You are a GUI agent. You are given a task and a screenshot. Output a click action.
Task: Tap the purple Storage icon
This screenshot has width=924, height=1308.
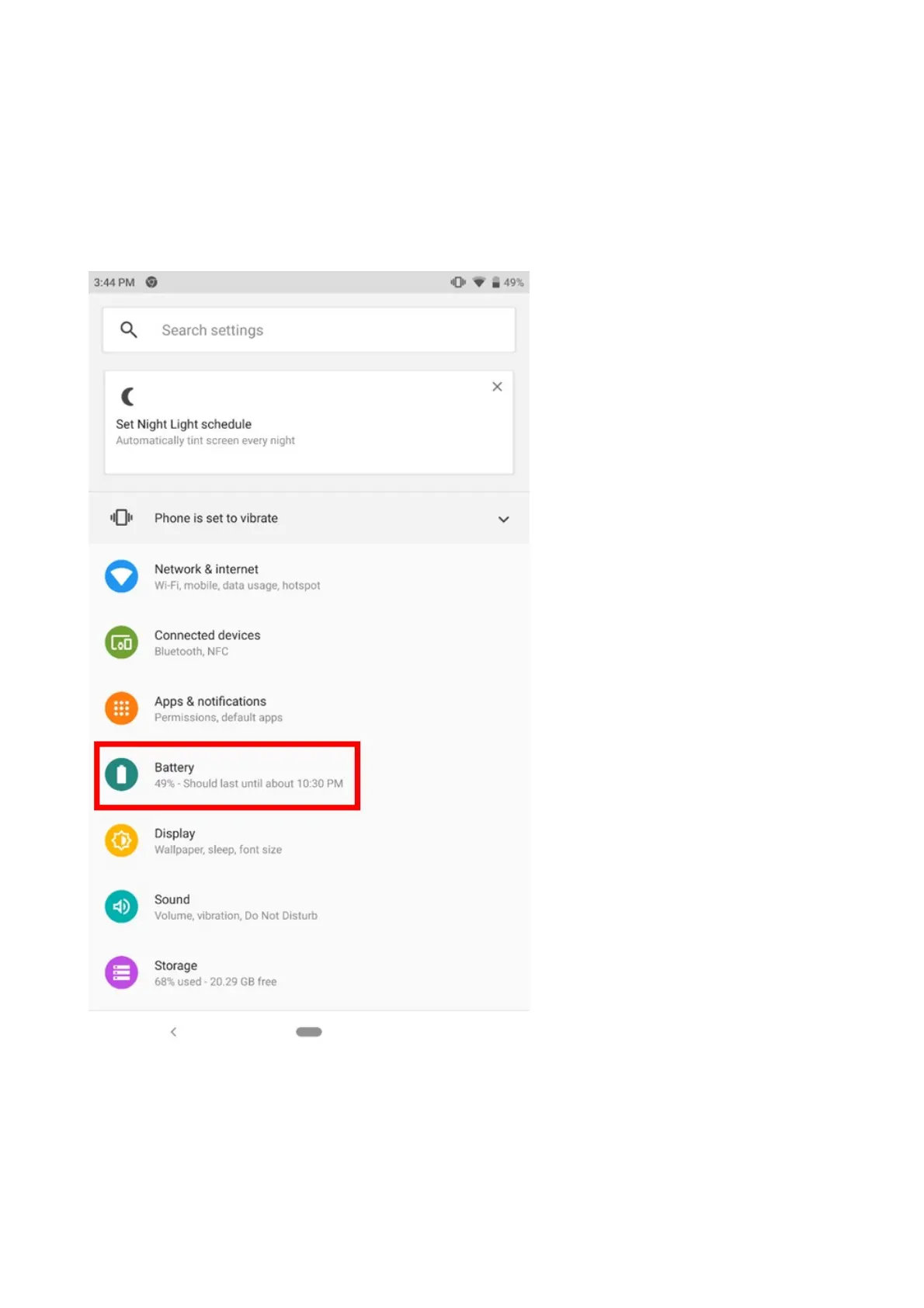(121, 972)
